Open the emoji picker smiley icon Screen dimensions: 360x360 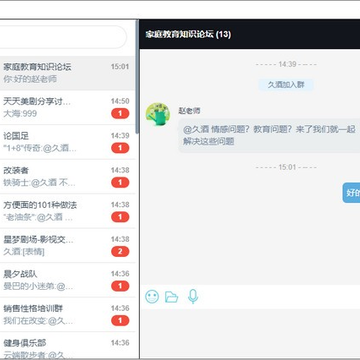click(152, 296)
